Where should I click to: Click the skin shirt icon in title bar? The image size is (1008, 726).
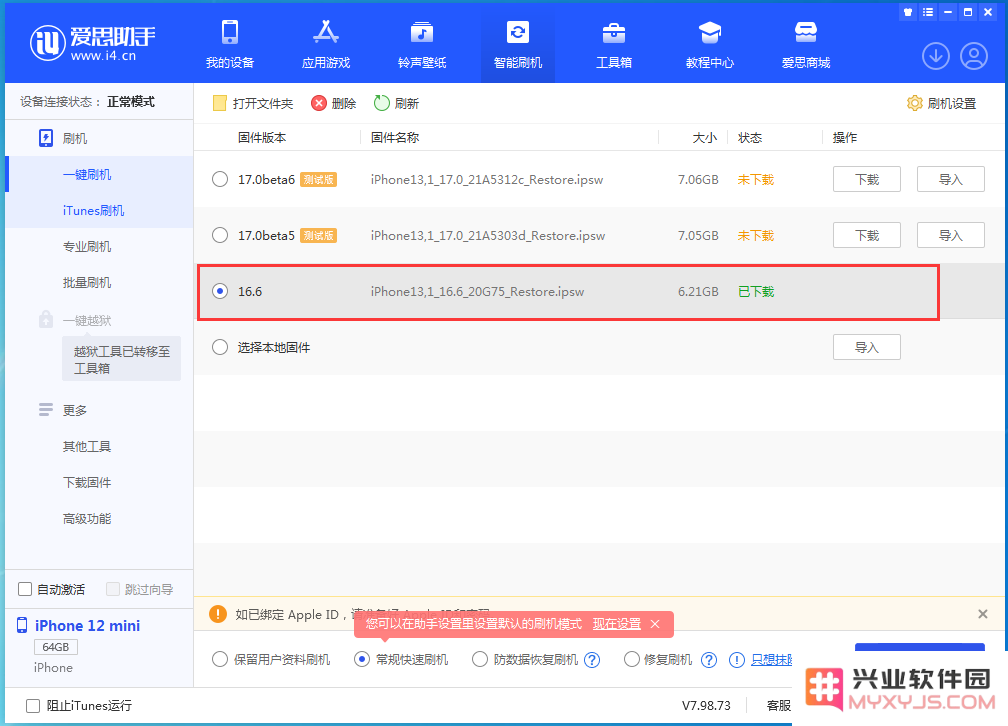click(908, 12)
